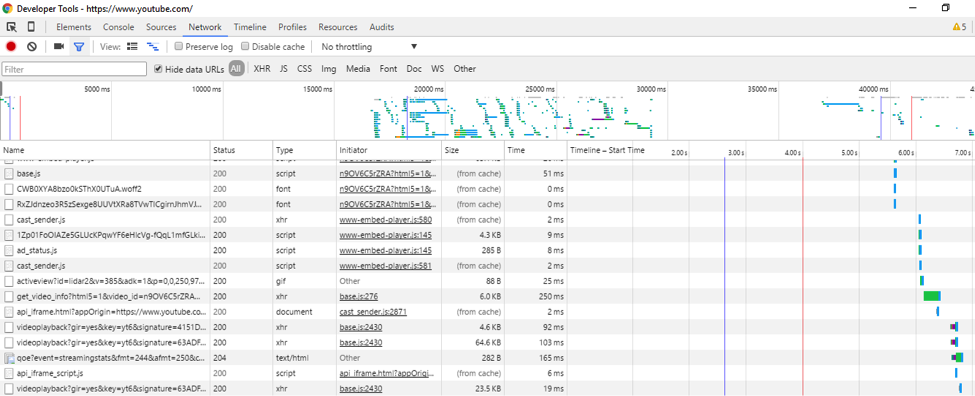Select the inspect element pointer icon

pyautogui.click(x=11, y=27)
